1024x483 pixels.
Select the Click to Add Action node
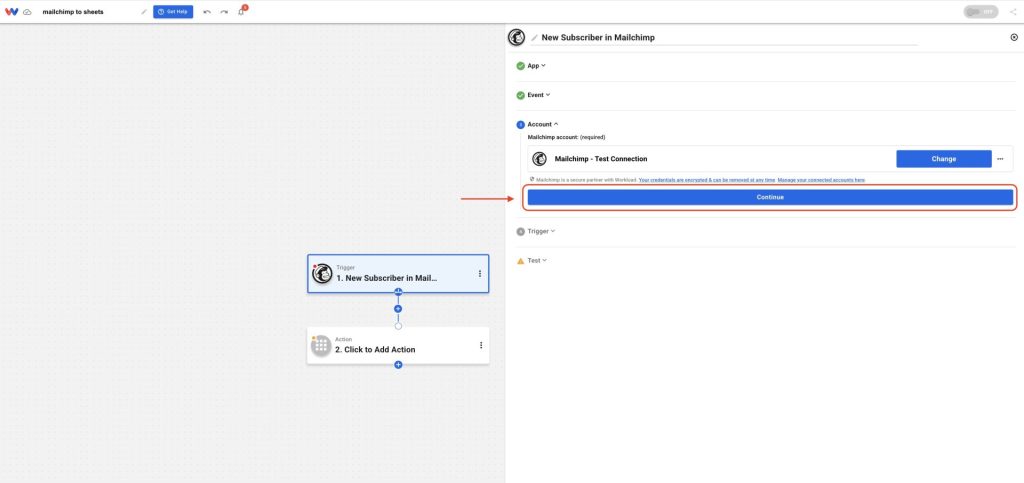pos(398,345)
